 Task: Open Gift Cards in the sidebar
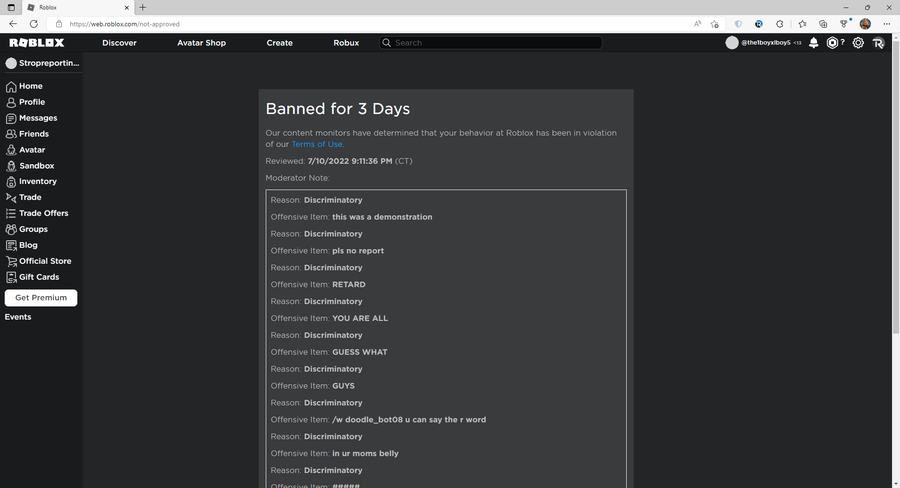[x=32, y=277]
